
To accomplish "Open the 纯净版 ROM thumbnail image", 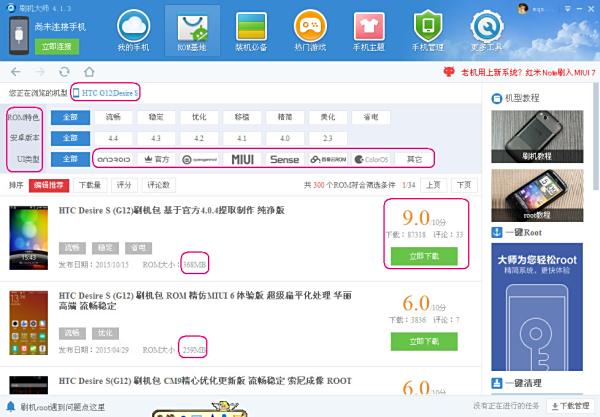I will (x=29, y=238).
